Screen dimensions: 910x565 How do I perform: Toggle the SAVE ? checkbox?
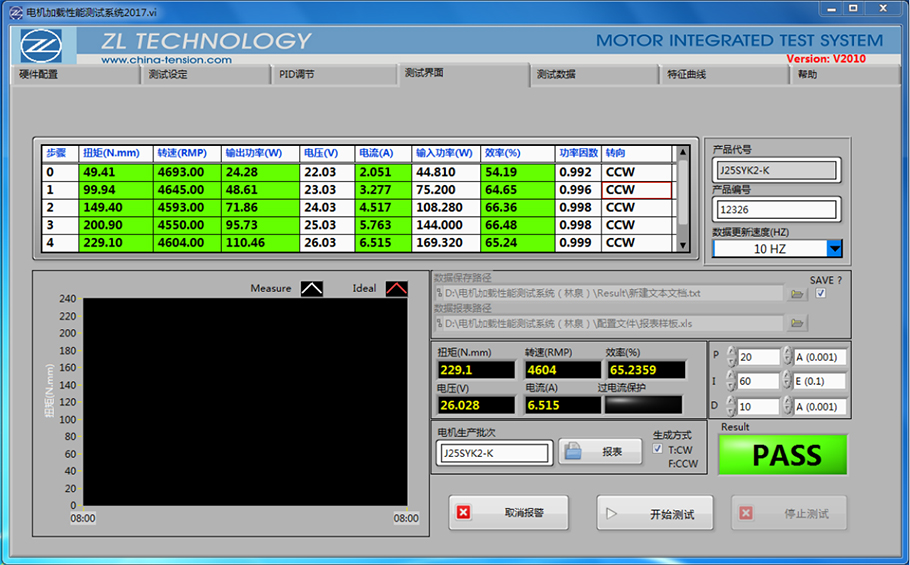coord(821,294)
